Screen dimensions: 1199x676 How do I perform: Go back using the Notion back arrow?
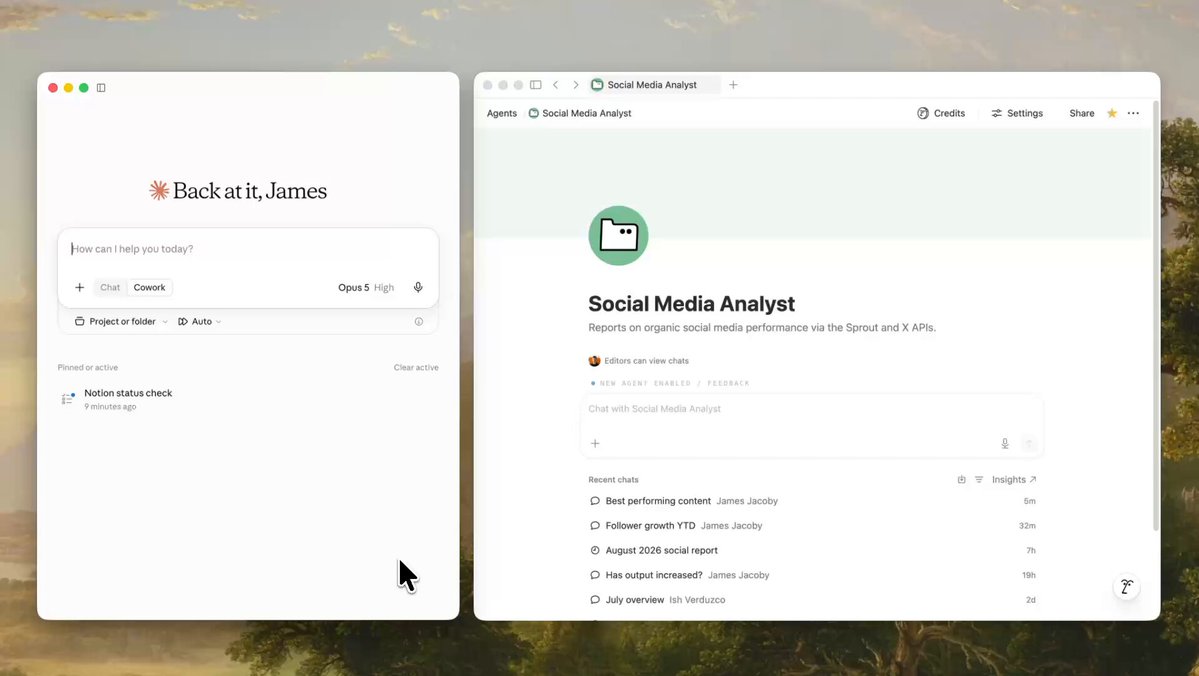pos(556,85)
